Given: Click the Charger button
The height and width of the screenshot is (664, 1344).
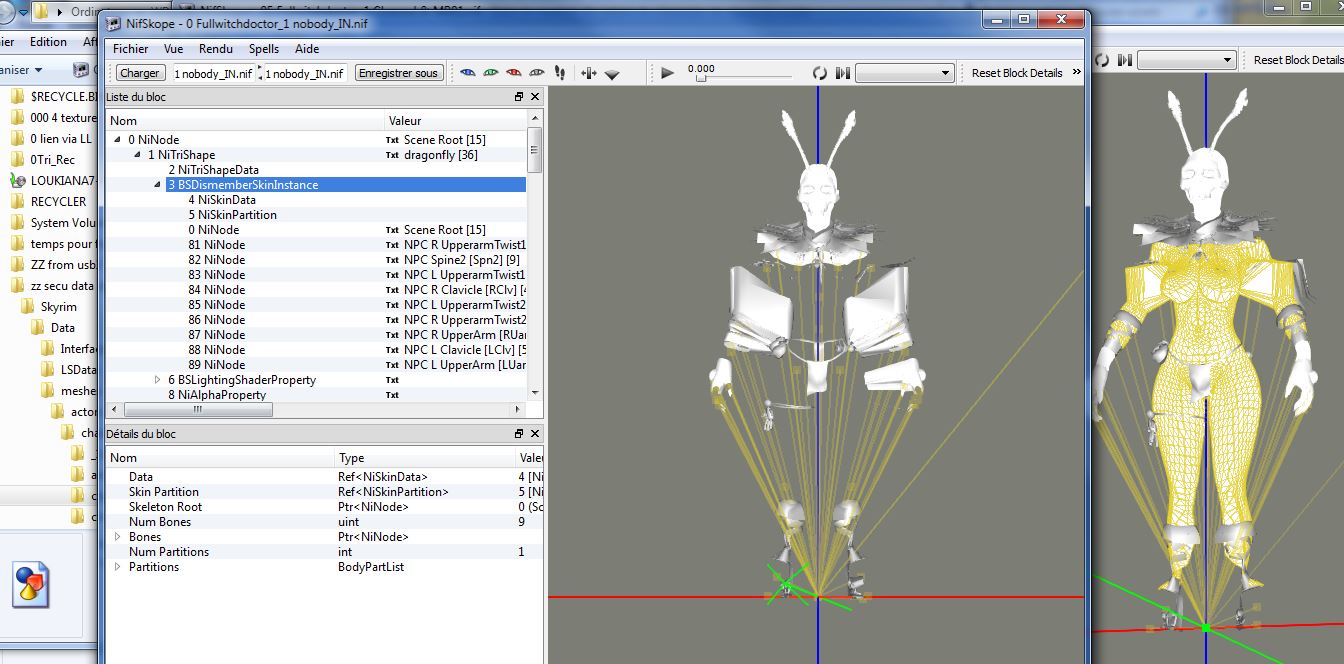Looking at the screenshot, I should tap(139, 73).
